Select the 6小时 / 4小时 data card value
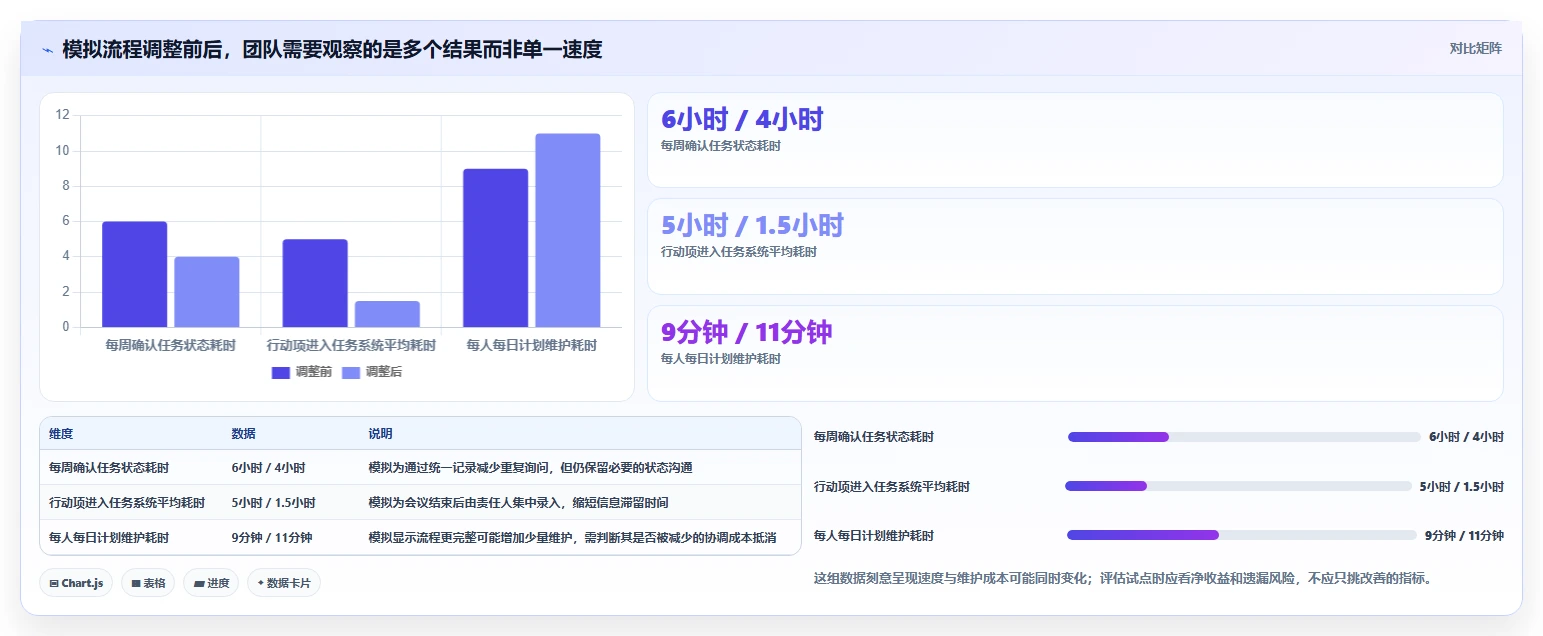This screenshot has height=636, width=1543. [742, 120]
